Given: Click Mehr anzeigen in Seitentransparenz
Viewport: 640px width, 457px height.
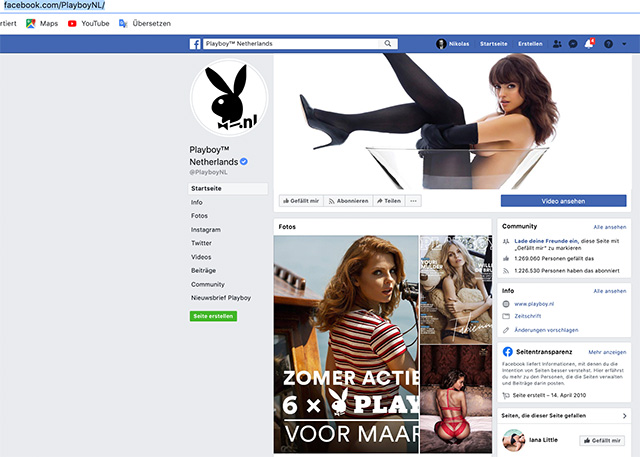Looking at the screenshot, I should [607, 352].
